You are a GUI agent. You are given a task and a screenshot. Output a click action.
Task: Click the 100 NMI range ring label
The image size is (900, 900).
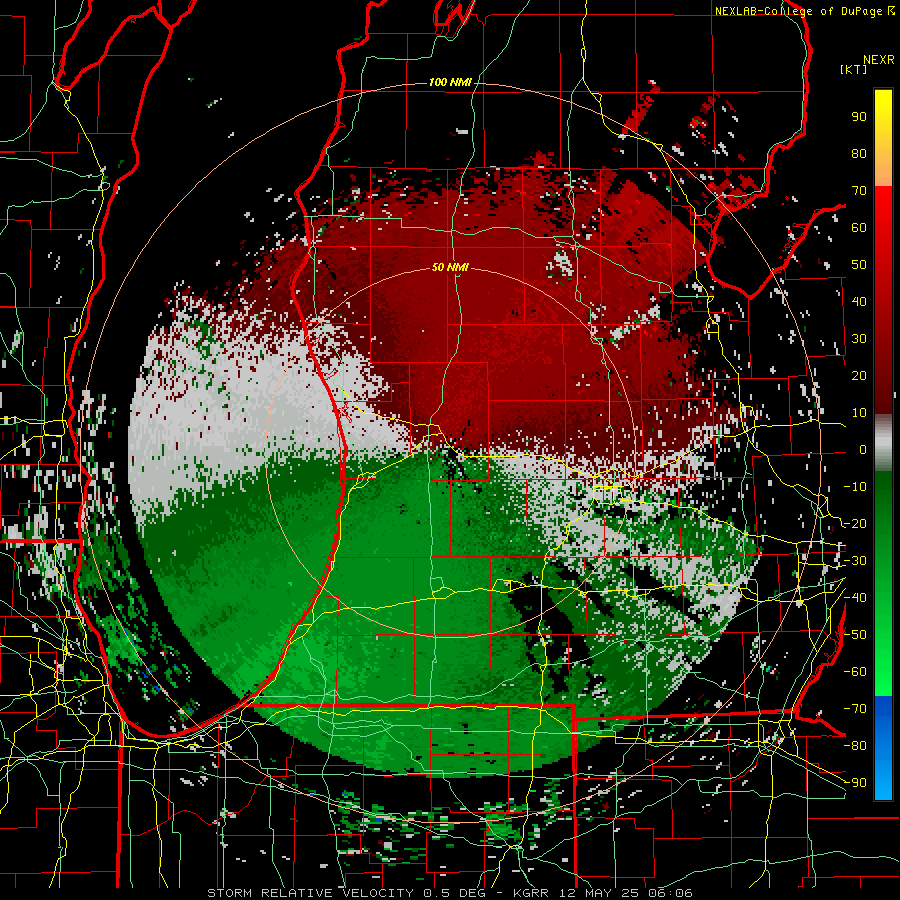pyautogui.click(x=450, y=82)
